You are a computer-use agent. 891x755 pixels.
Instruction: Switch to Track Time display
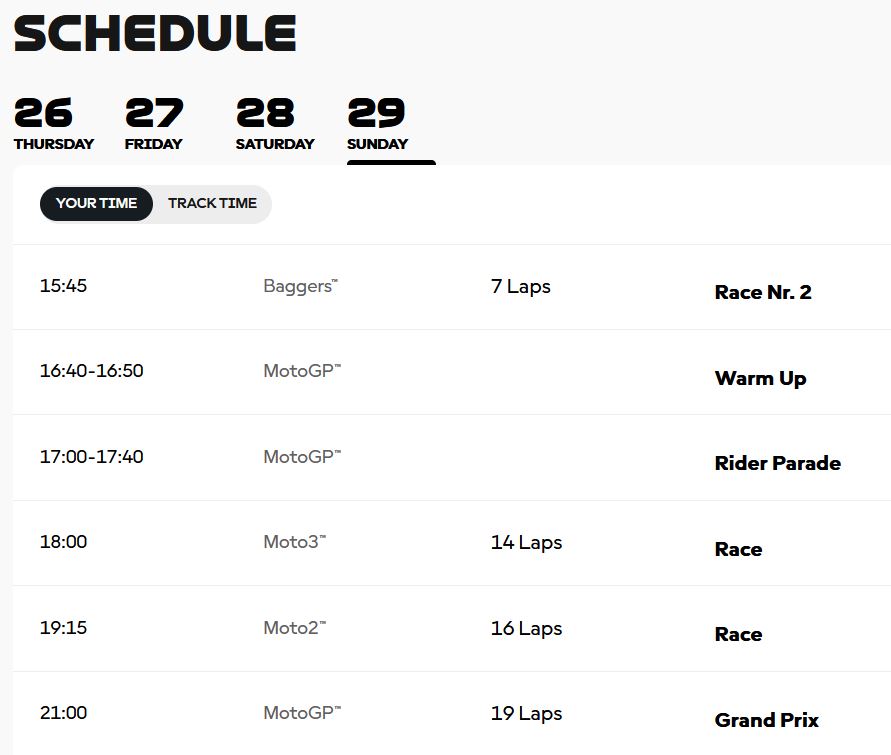[213, 203]
